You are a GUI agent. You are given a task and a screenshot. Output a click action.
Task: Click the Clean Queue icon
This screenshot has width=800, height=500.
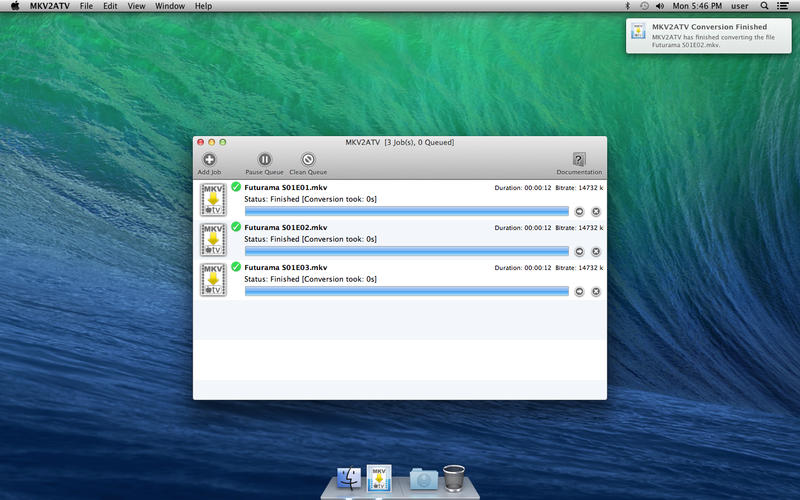[308, 160]
